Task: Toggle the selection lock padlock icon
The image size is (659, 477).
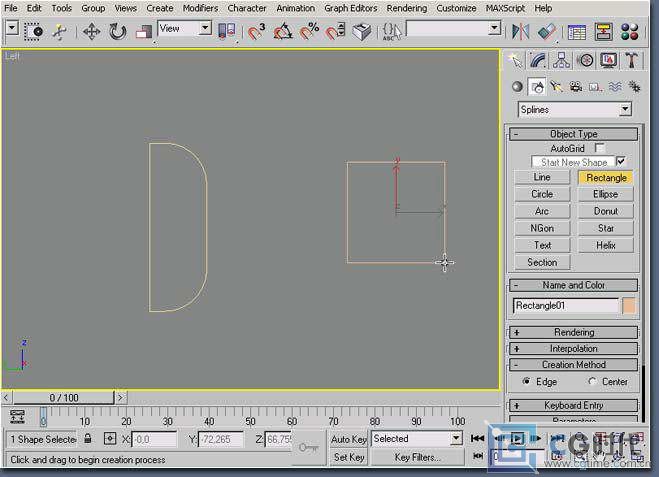Action: (87, 439)
